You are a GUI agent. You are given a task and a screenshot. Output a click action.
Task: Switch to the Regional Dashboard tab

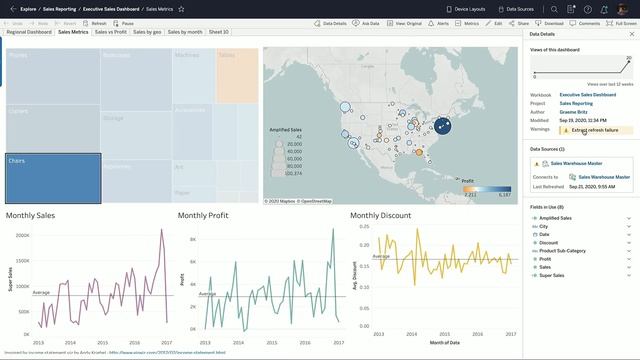tap(29, 32)
